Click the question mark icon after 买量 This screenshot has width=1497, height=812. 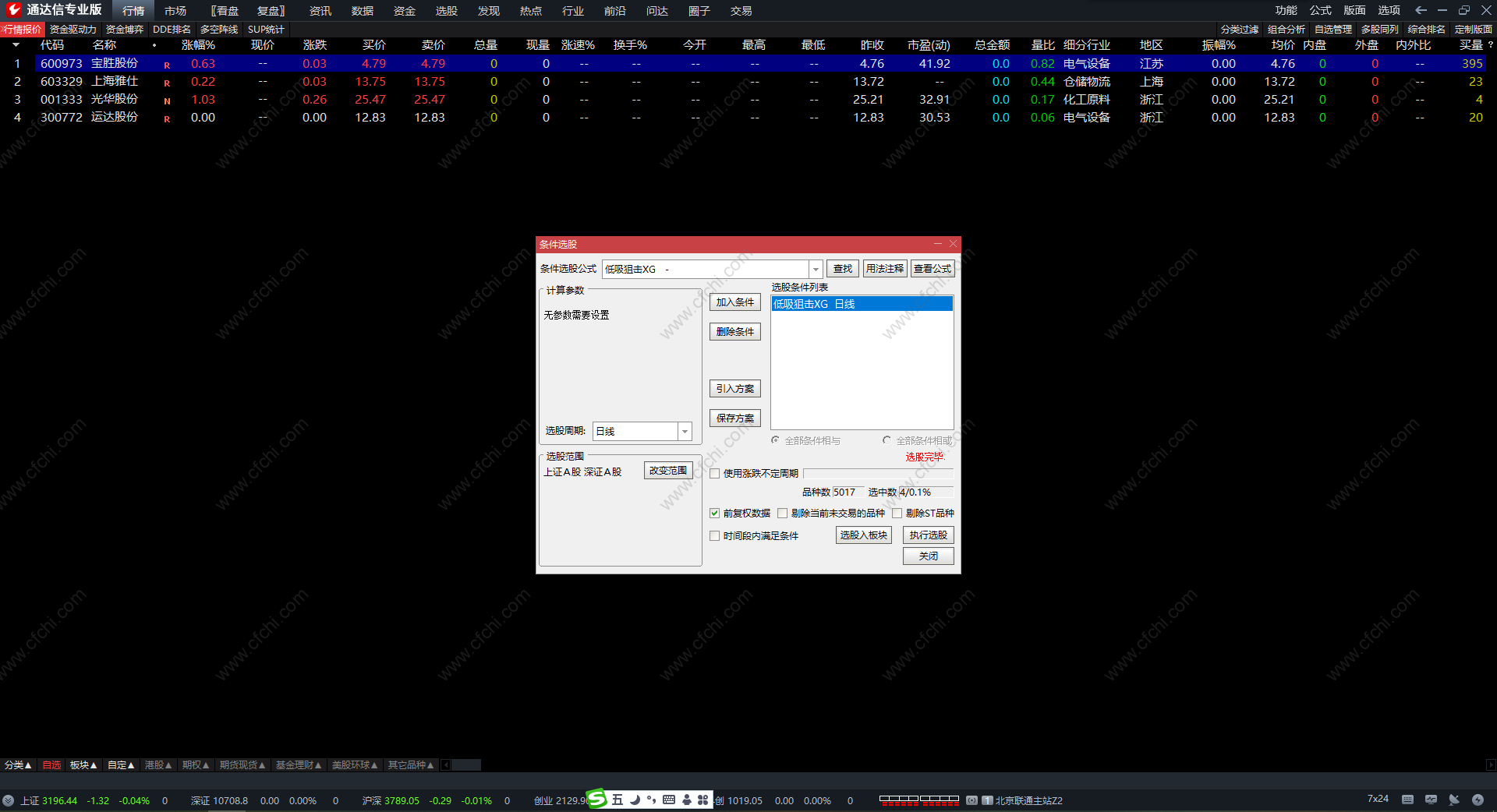point(1491,45)
